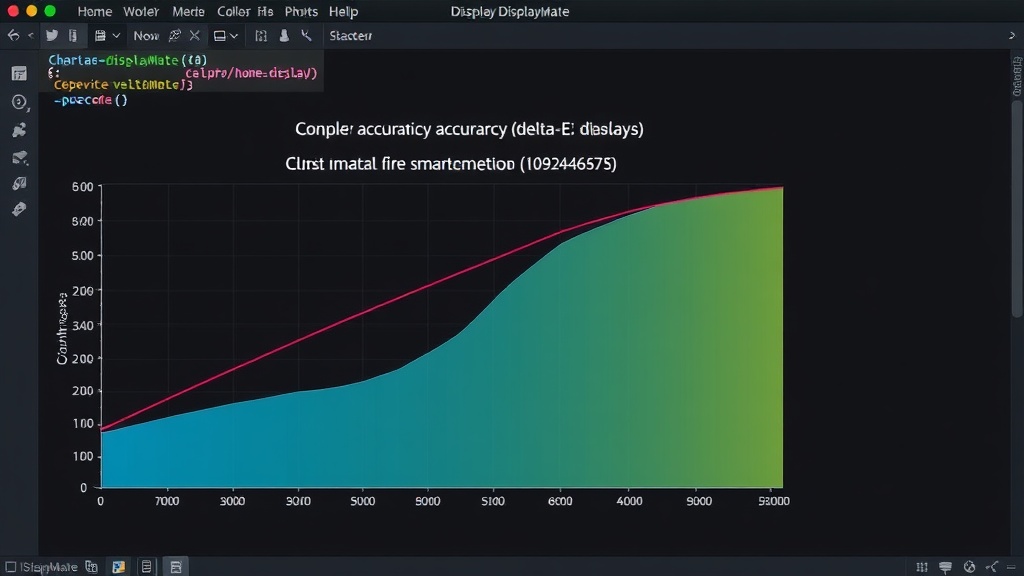Open the Help menu
Screen dimensions: 1024x576
point(344,12)
